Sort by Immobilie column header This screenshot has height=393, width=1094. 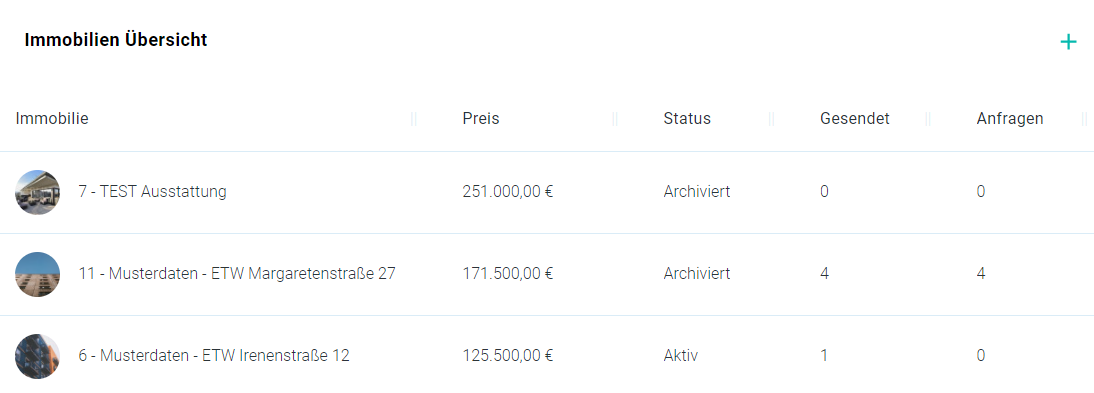coord(52,119)
